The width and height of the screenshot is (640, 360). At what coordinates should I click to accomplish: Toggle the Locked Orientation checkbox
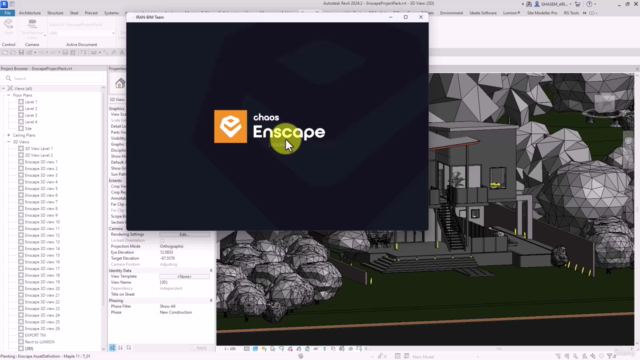[x=162, y=240]
